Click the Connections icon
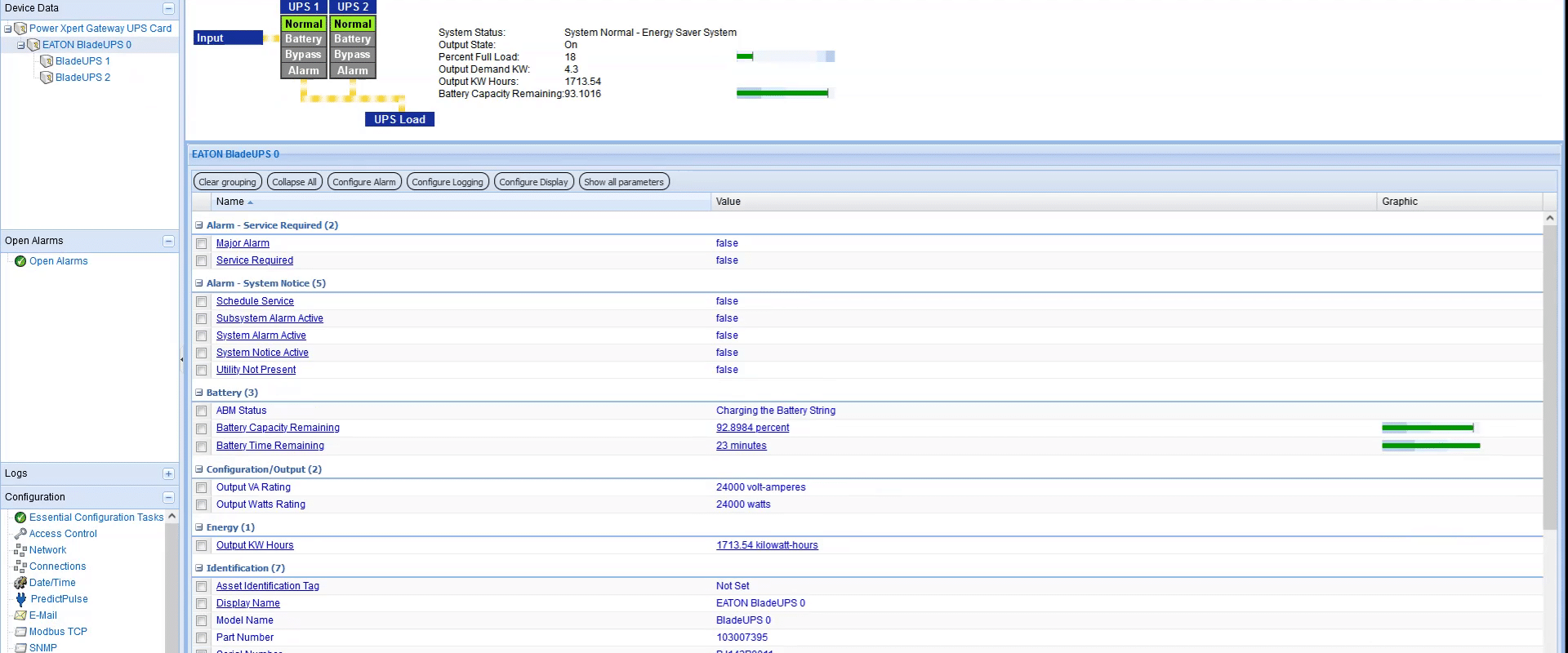Image resolution: width=1568 pixels, height=653 pixels. [x=20, y=566]
